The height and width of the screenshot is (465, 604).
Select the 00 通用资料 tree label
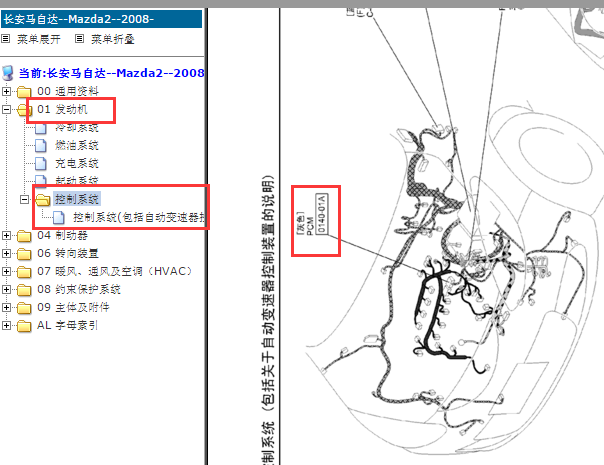[68, 91]
